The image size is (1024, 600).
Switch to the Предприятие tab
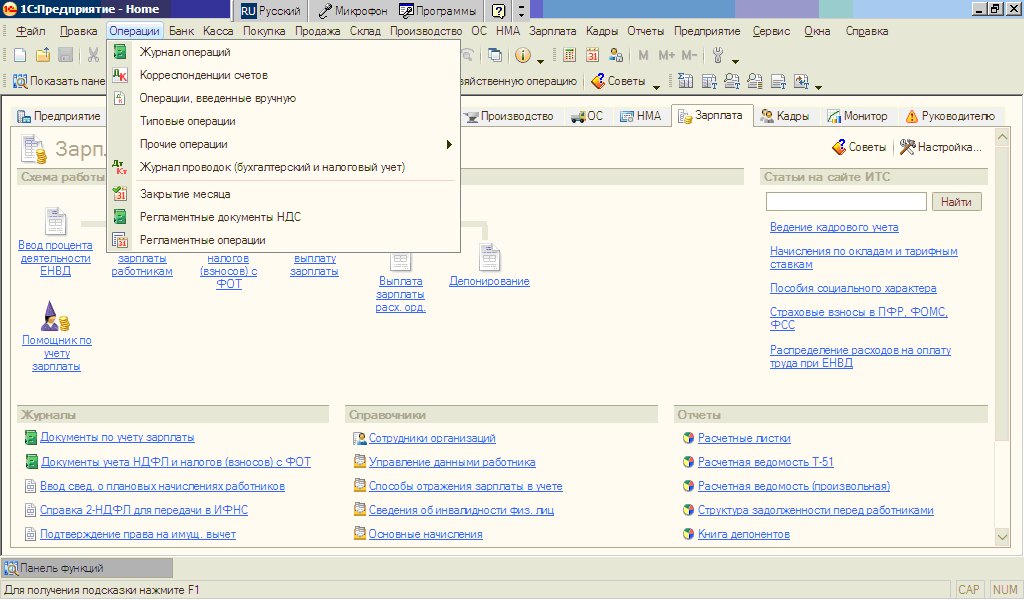pos(59,116)
